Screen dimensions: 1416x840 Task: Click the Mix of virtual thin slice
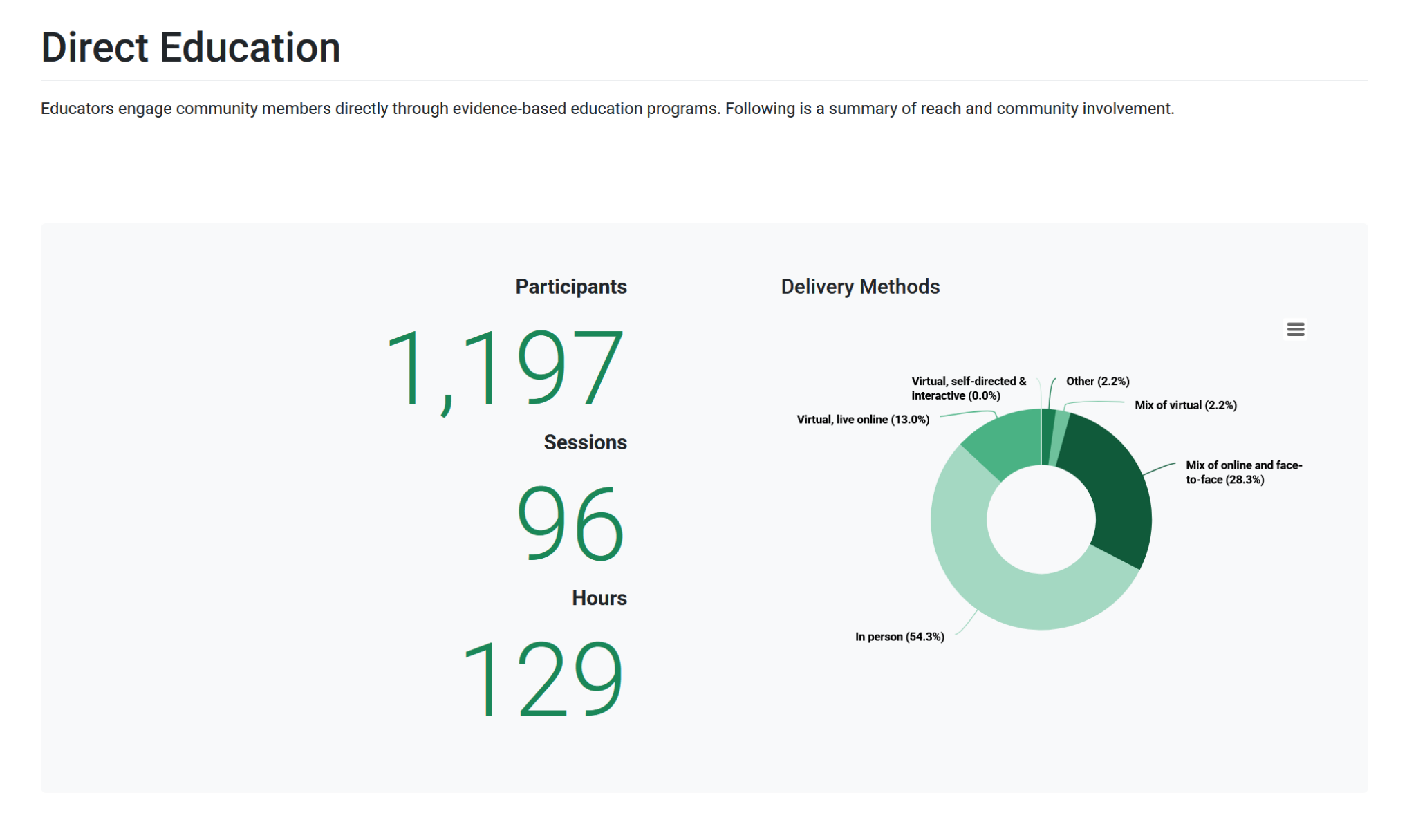pyautogui.click(x=1058, y=437)
